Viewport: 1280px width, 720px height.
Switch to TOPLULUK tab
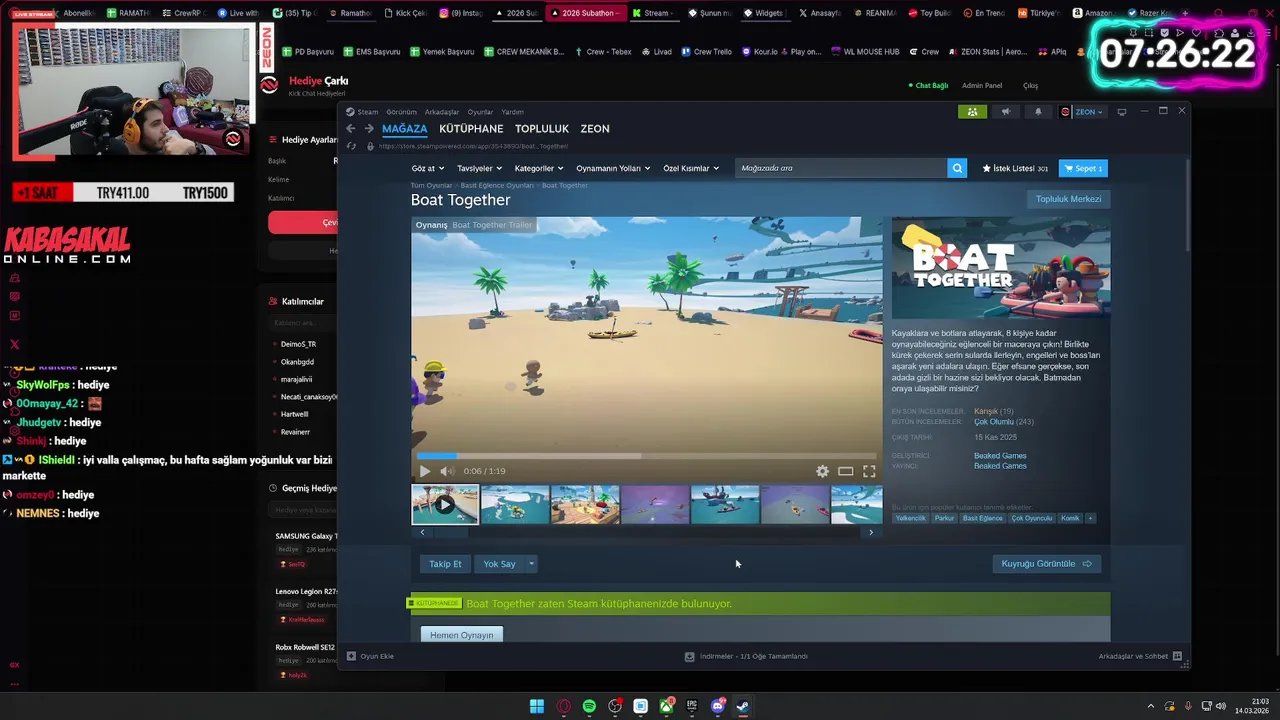(542, 129)
